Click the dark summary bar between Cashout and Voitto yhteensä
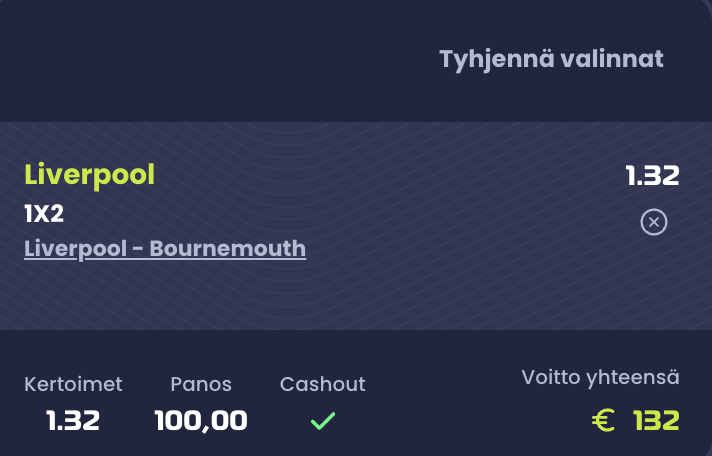 443,400
